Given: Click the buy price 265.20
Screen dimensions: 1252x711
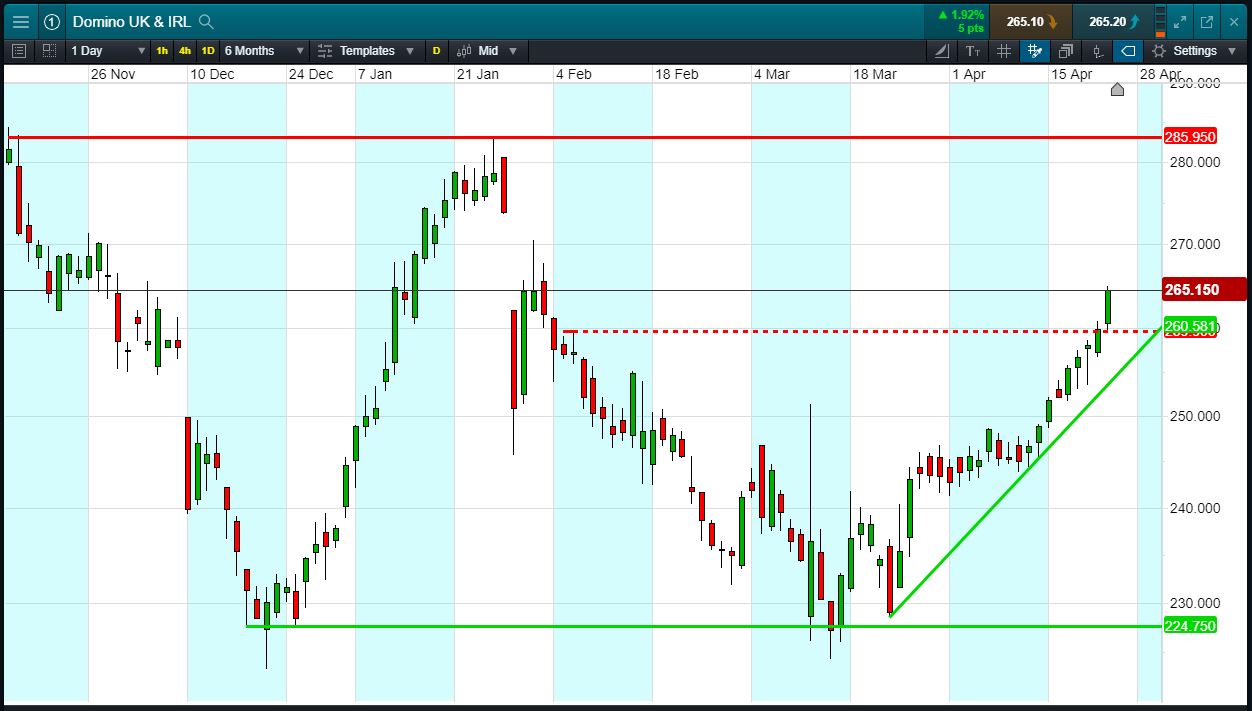Looking at the screenshot, I should (1113, 21).
